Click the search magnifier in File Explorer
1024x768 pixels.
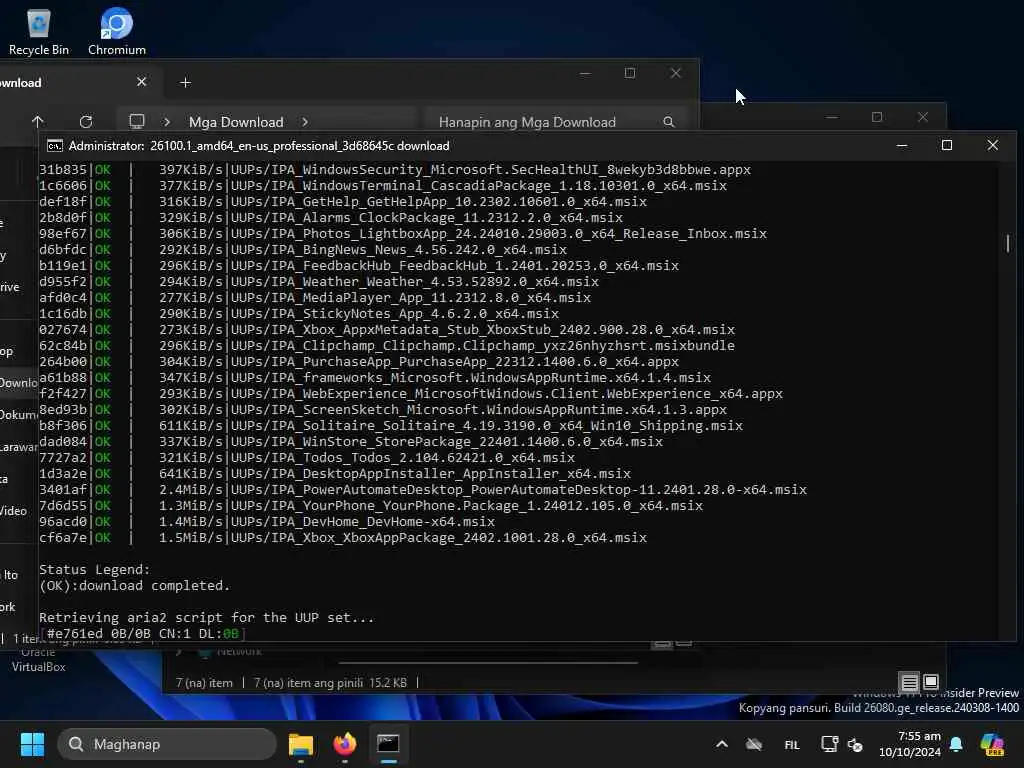pos(669,122)
